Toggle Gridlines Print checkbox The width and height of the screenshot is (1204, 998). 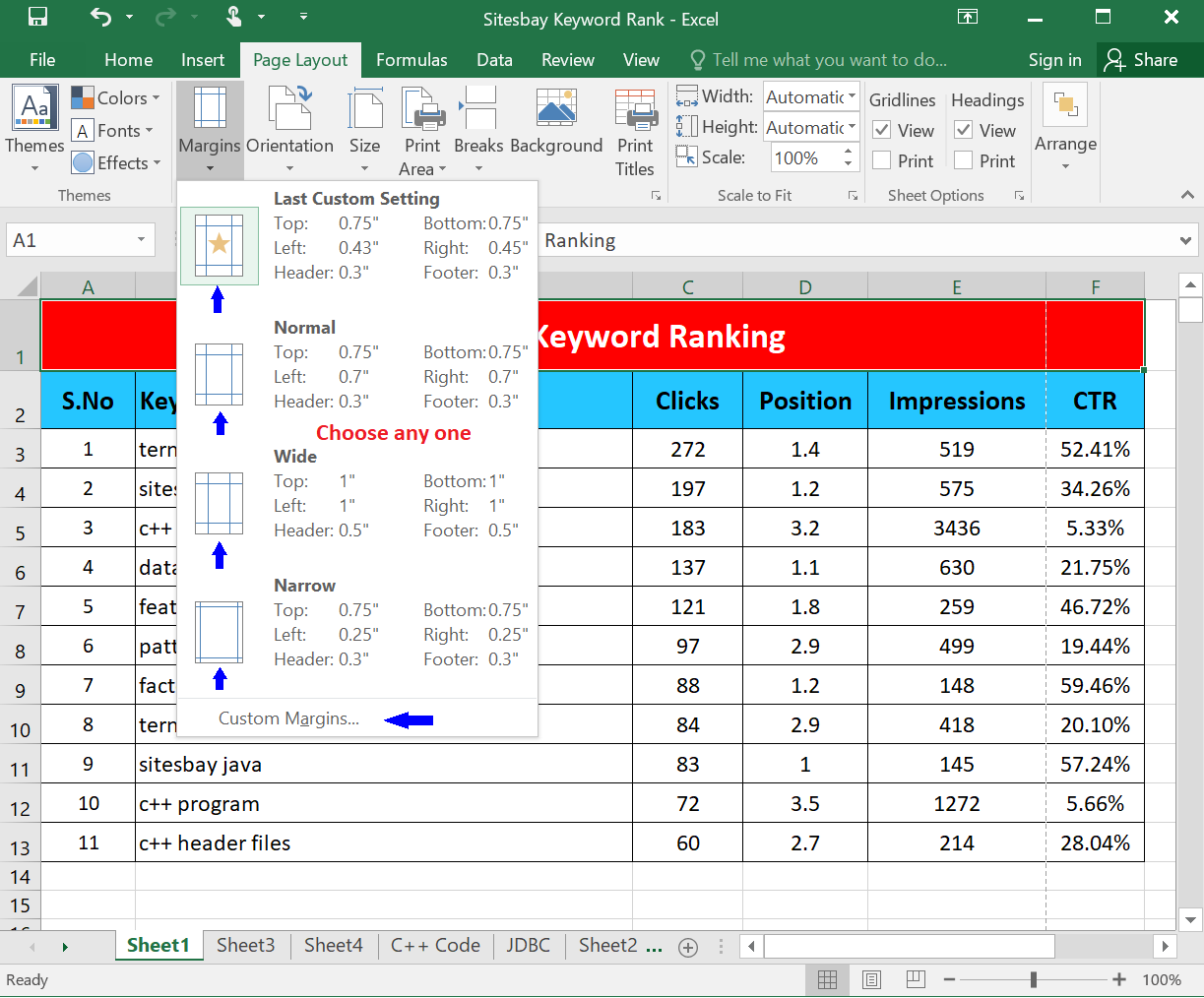(882, 160)
